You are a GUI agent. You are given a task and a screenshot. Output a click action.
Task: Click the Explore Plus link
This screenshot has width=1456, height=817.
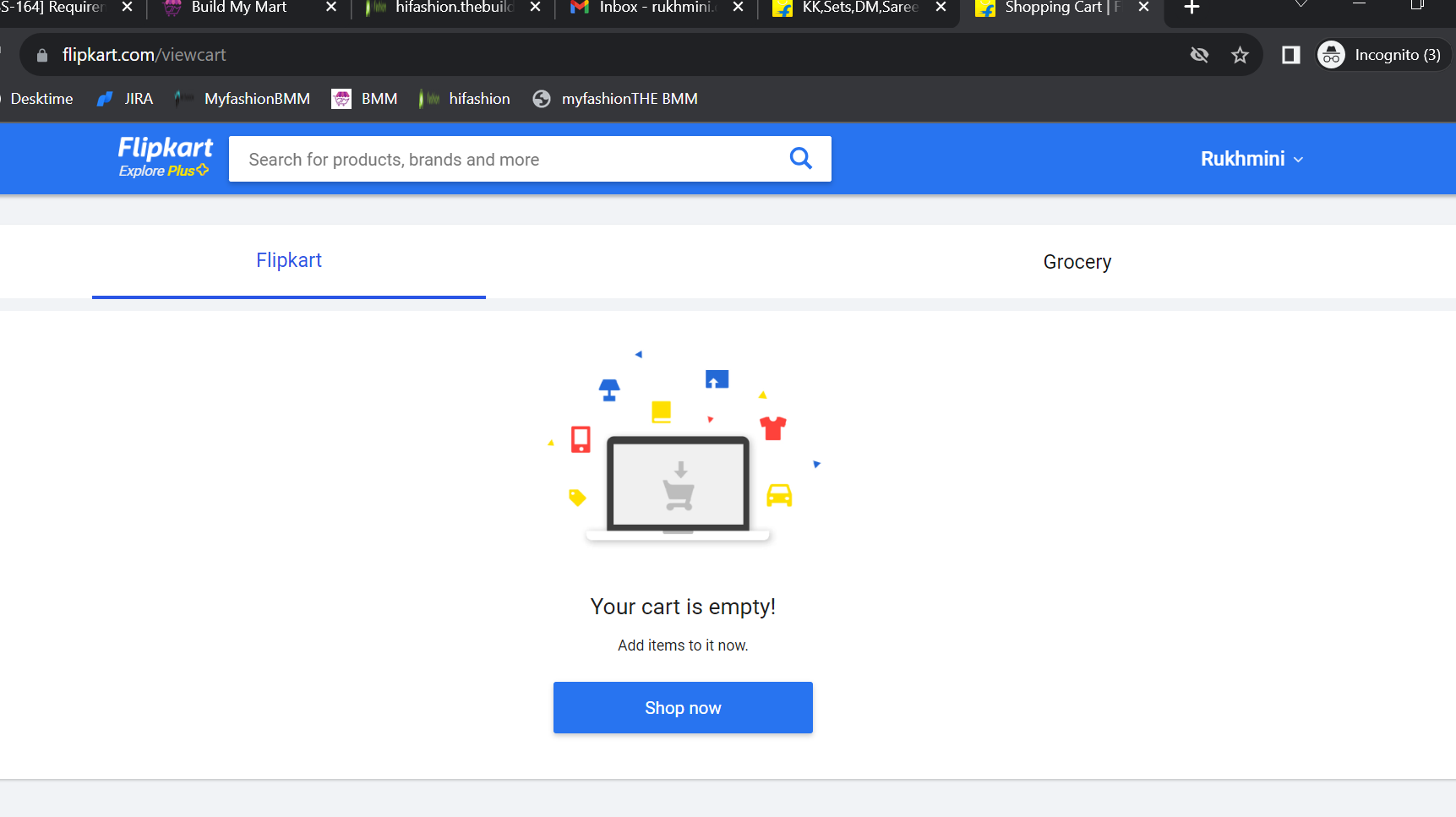pos(164,171)
